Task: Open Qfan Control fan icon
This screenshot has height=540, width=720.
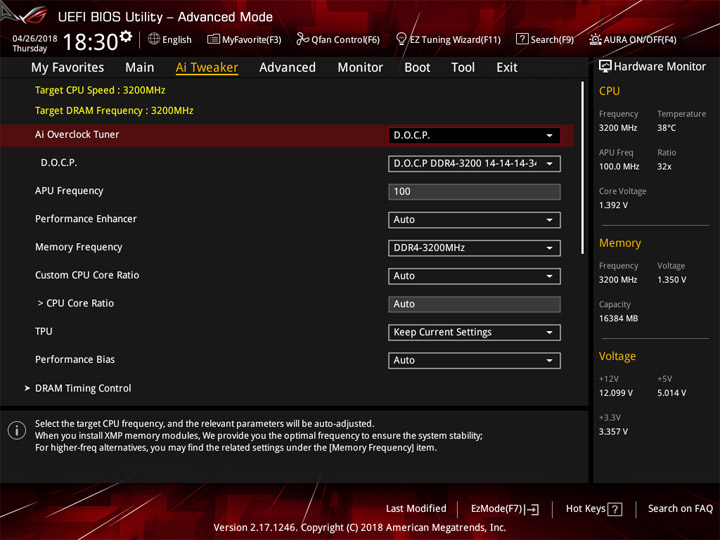Action: click(x=302, y=39)
